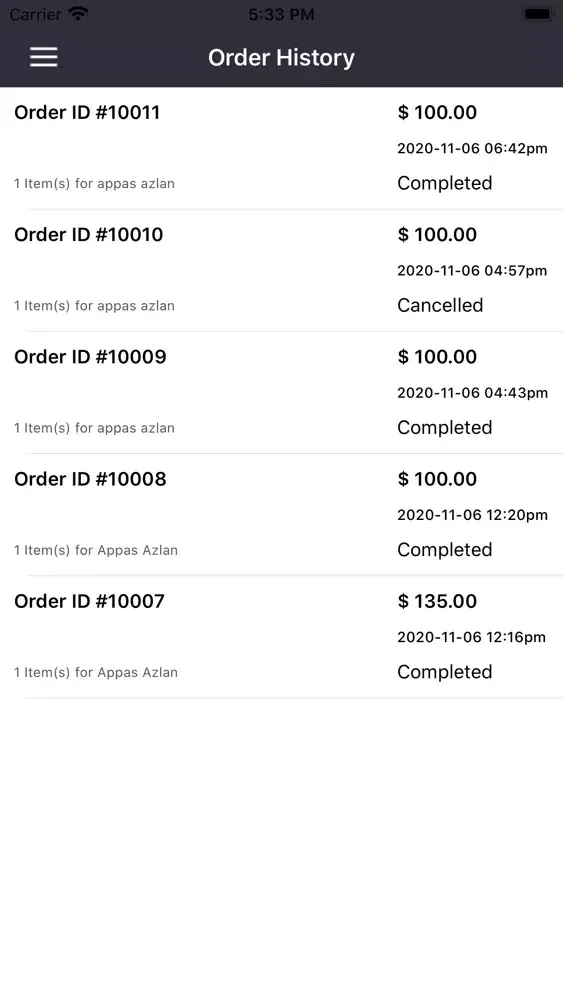Tap Completed status of order #10009
This screenshot has width=563, height=1000.
444,427
